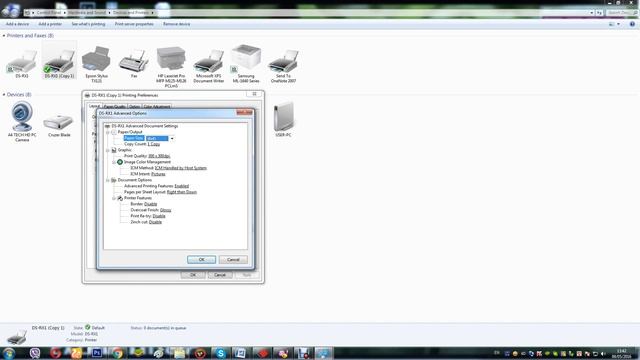Switch to the Paper/Quality tab
This screenshot has width=640, height=360.
(115, 107)
